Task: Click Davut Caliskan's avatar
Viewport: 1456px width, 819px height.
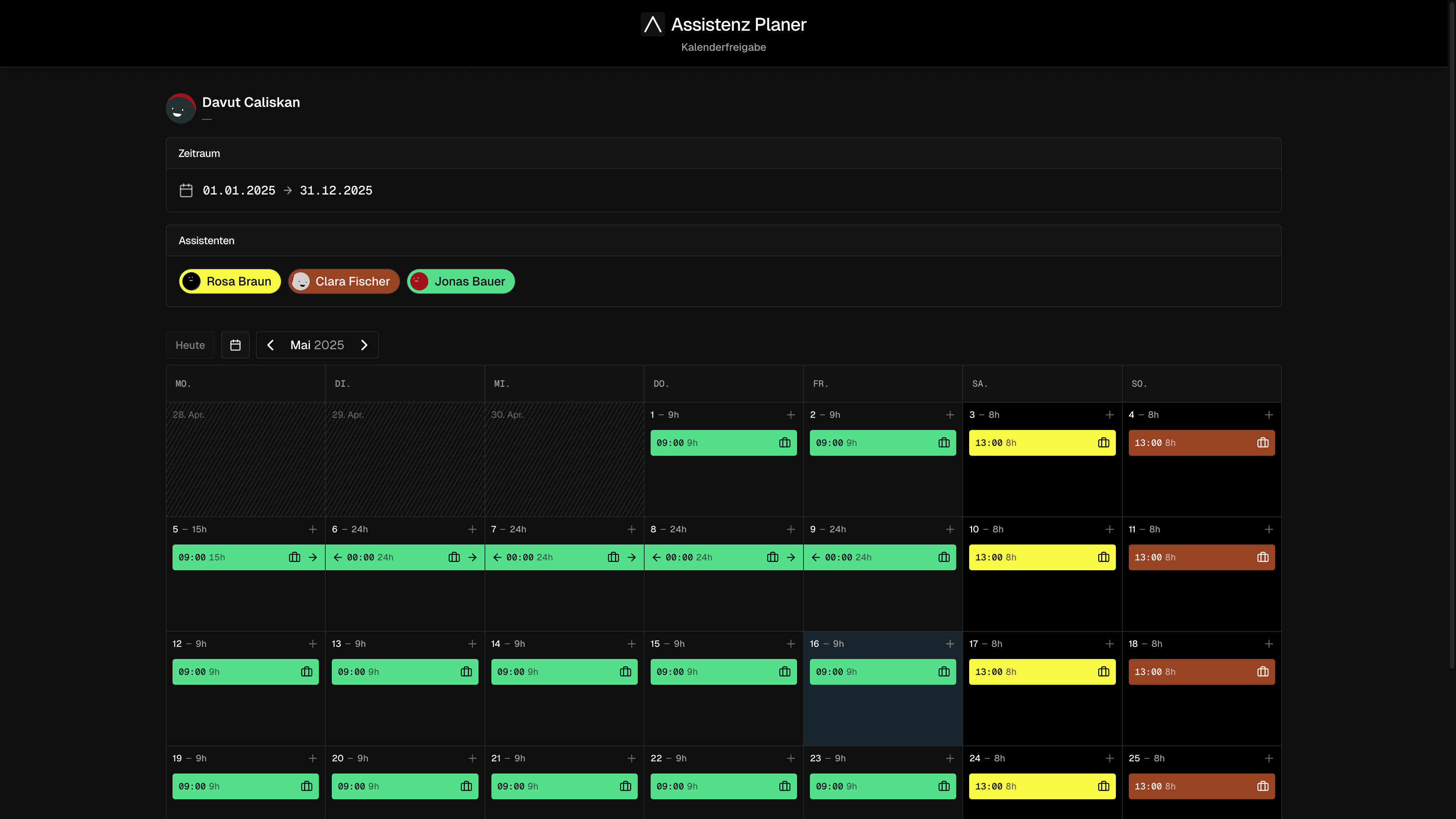Action: tap(180, 108)
